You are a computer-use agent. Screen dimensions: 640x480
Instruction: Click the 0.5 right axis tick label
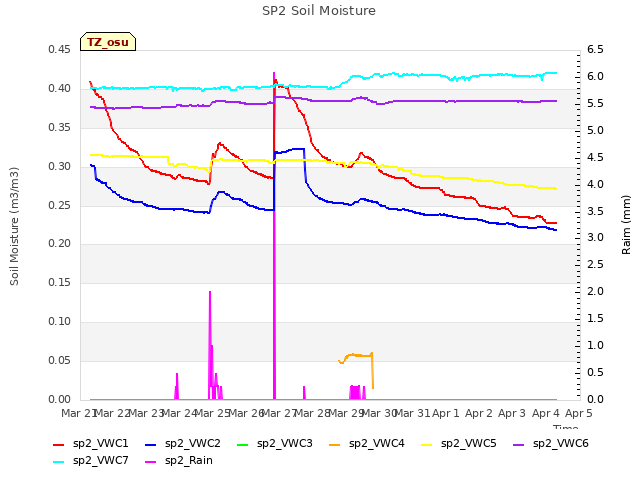(x=595, y=372)
